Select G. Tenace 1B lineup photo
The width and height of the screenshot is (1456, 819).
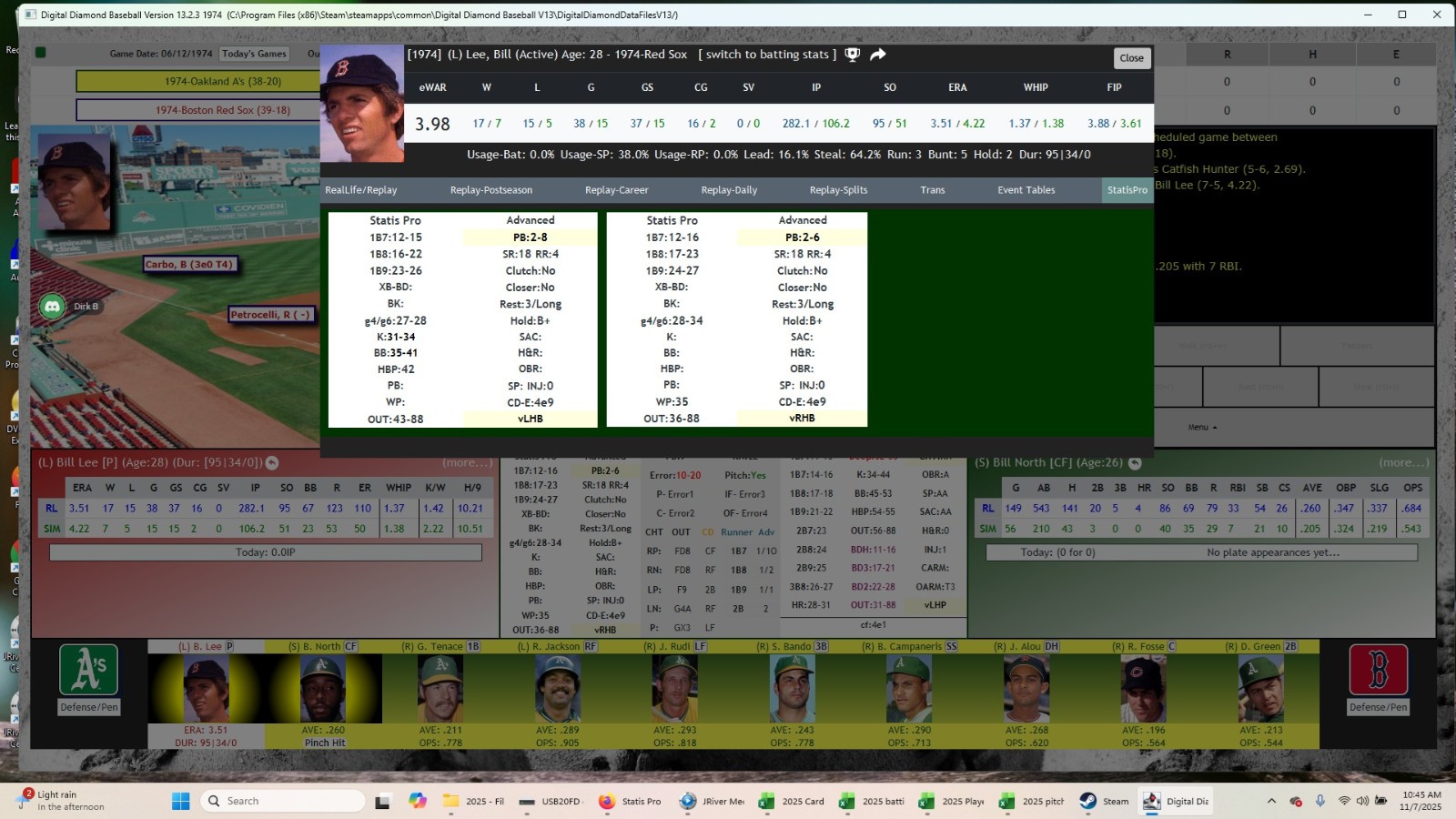440,689
